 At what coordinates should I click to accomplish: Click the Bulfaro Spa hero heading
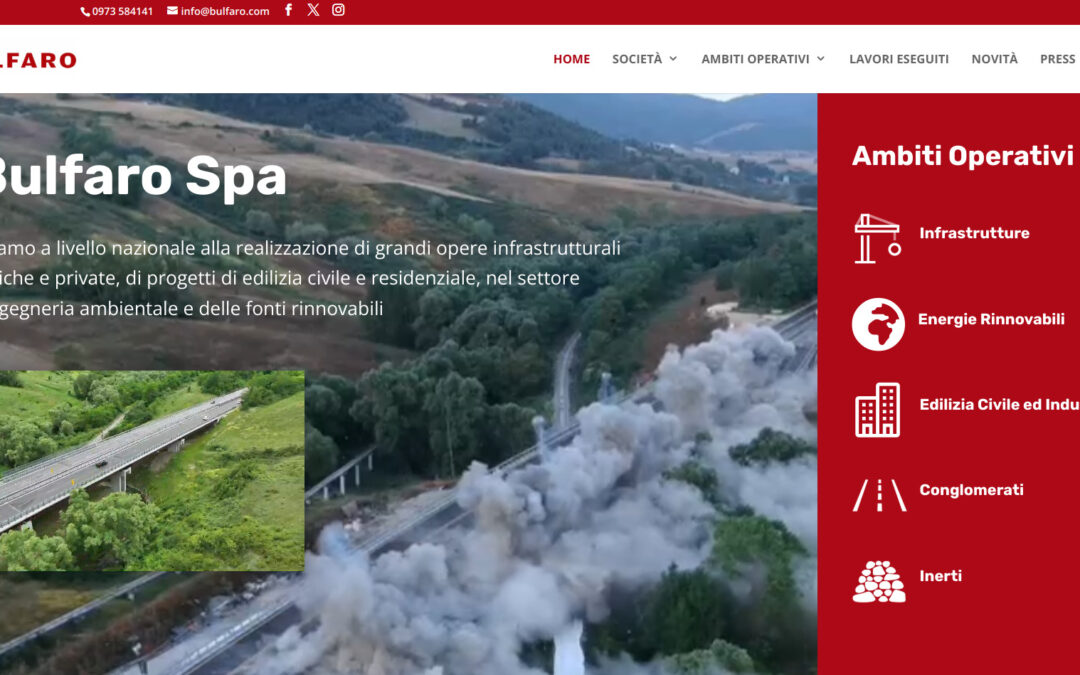[x=142, y=177]
